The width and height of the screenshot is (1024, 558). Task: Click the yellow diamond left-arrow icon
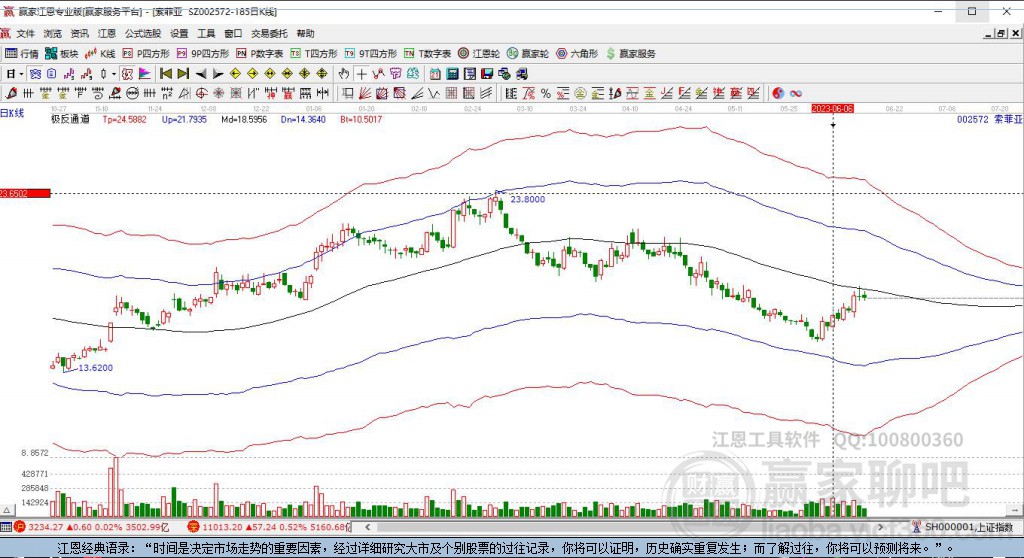click(235, 74)
